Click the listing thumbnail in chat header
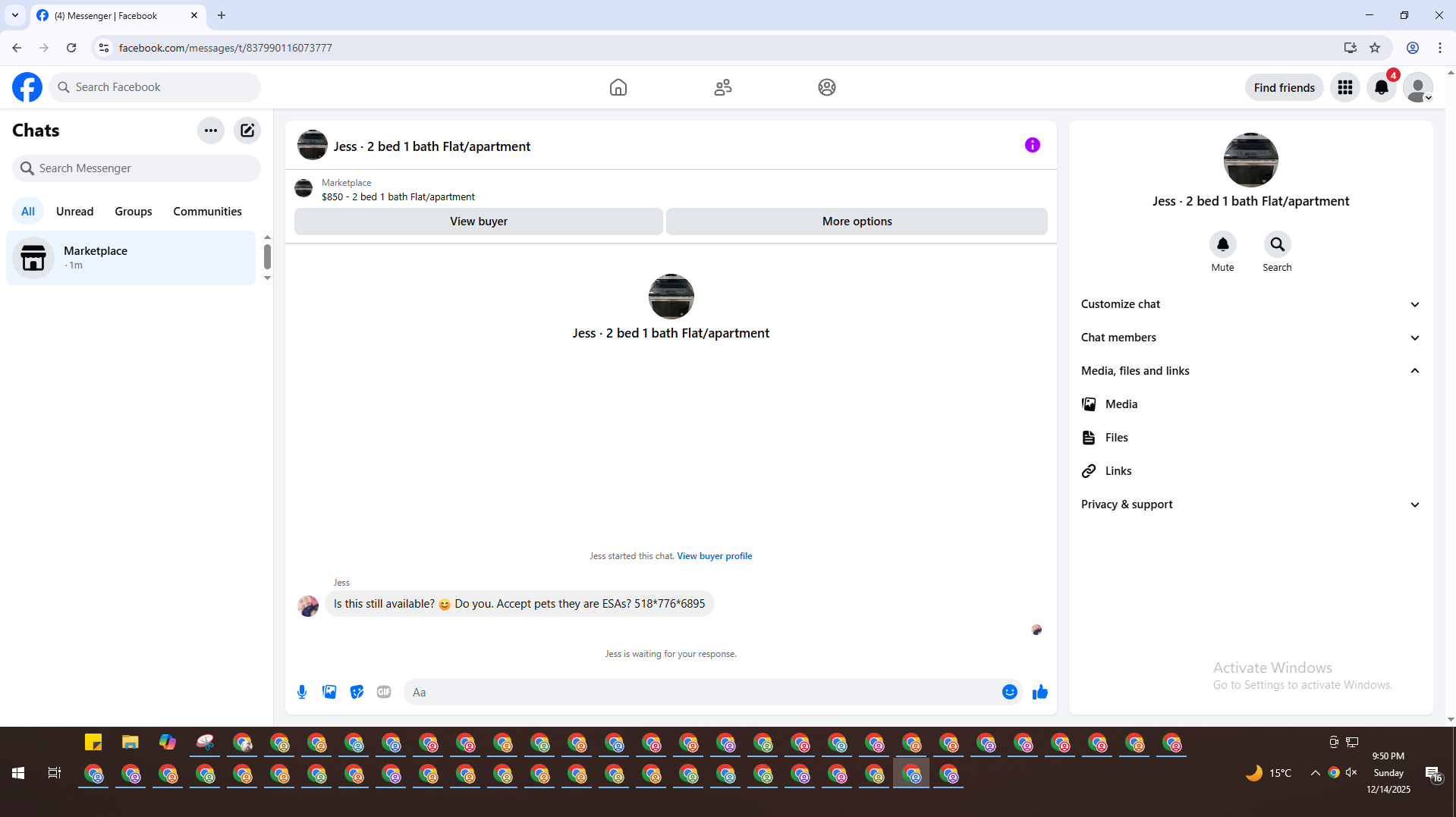The image size is (1456, 817). pyautogui.click(x=312, y=145)
